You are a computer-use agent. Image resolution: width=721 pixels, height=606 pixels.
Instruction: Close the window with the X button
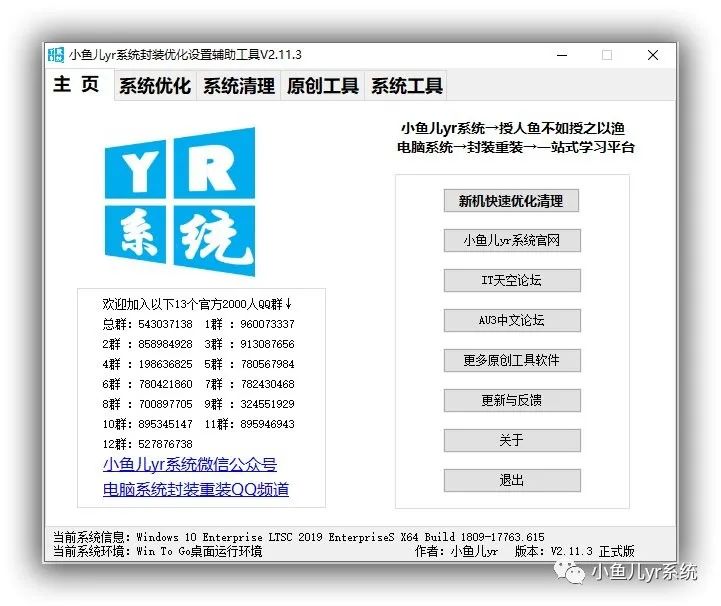[652, 55]
